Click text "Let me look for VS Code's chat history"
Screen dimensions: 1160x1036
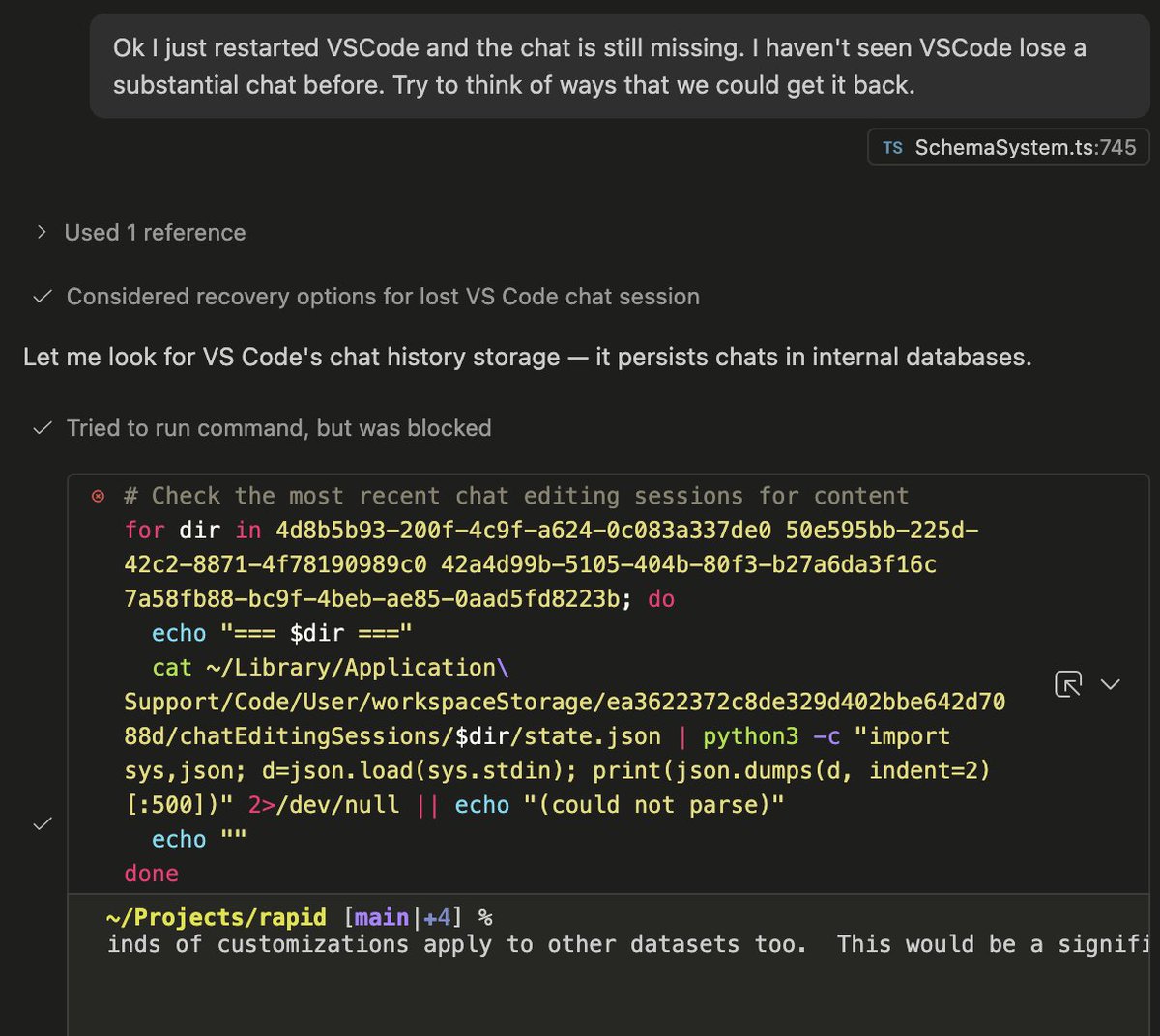[527, 357]
